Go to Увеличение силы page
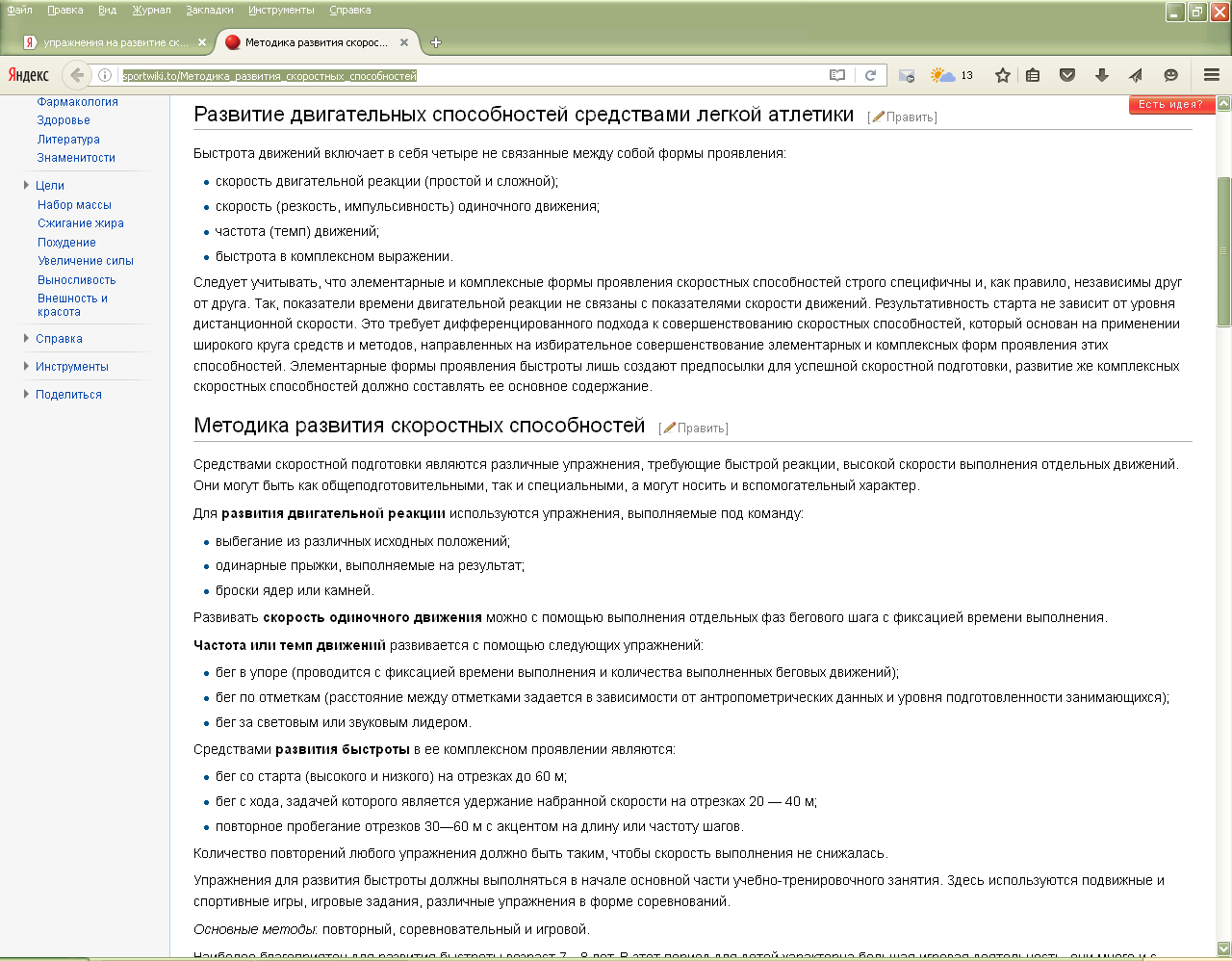 pos(86,261)
